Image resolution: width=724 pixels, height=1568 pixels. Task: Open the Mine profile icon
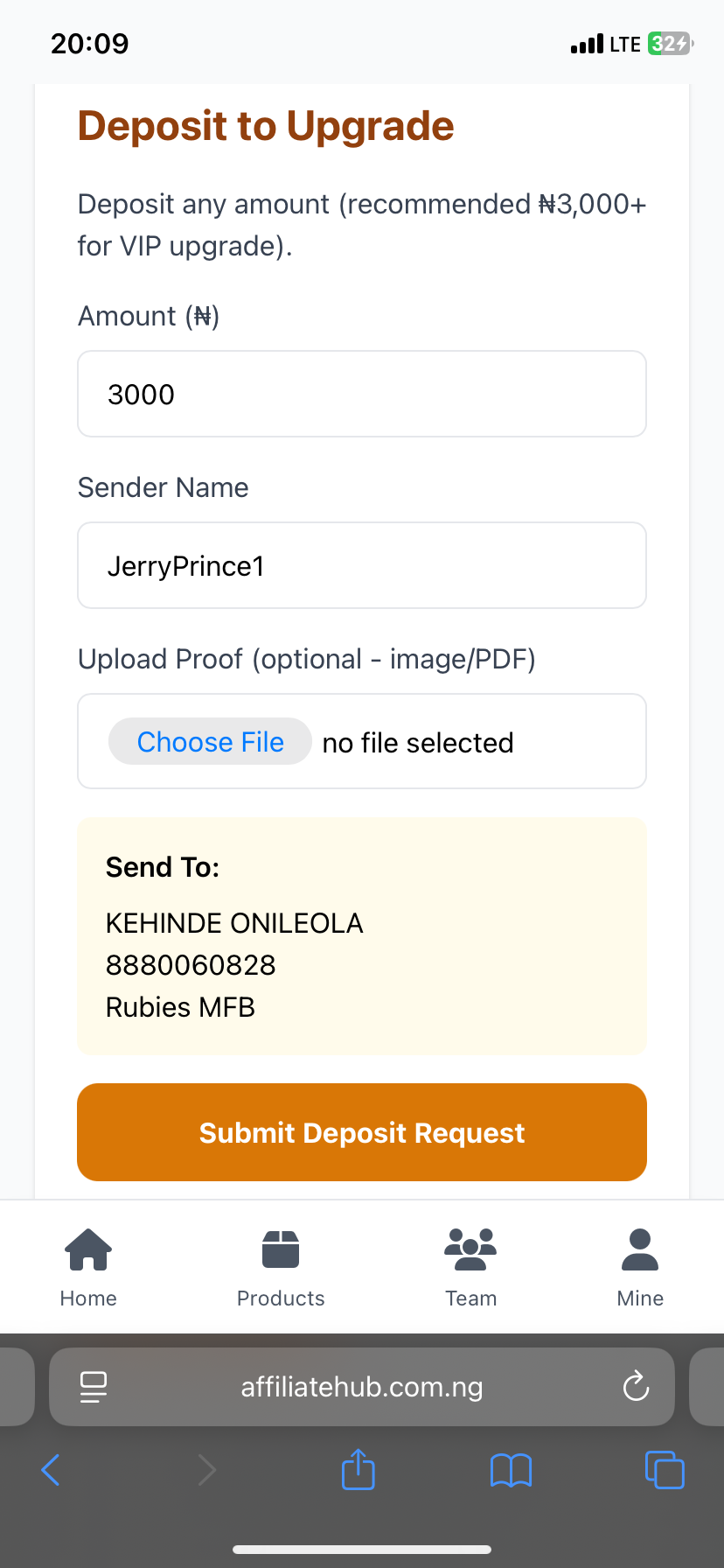640,1249
